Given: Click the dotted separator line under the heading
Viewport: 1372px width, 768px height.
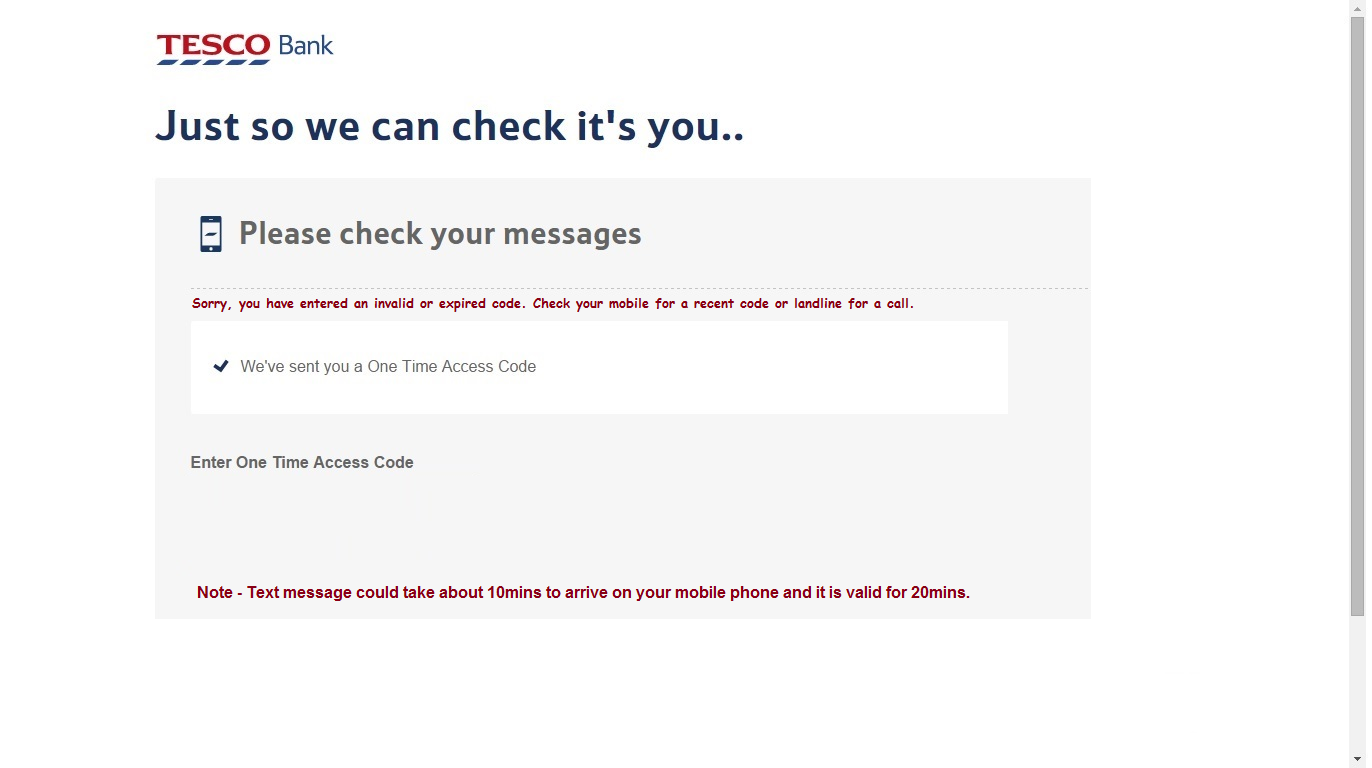Looking at the screenshot, I should click(640, 288).
